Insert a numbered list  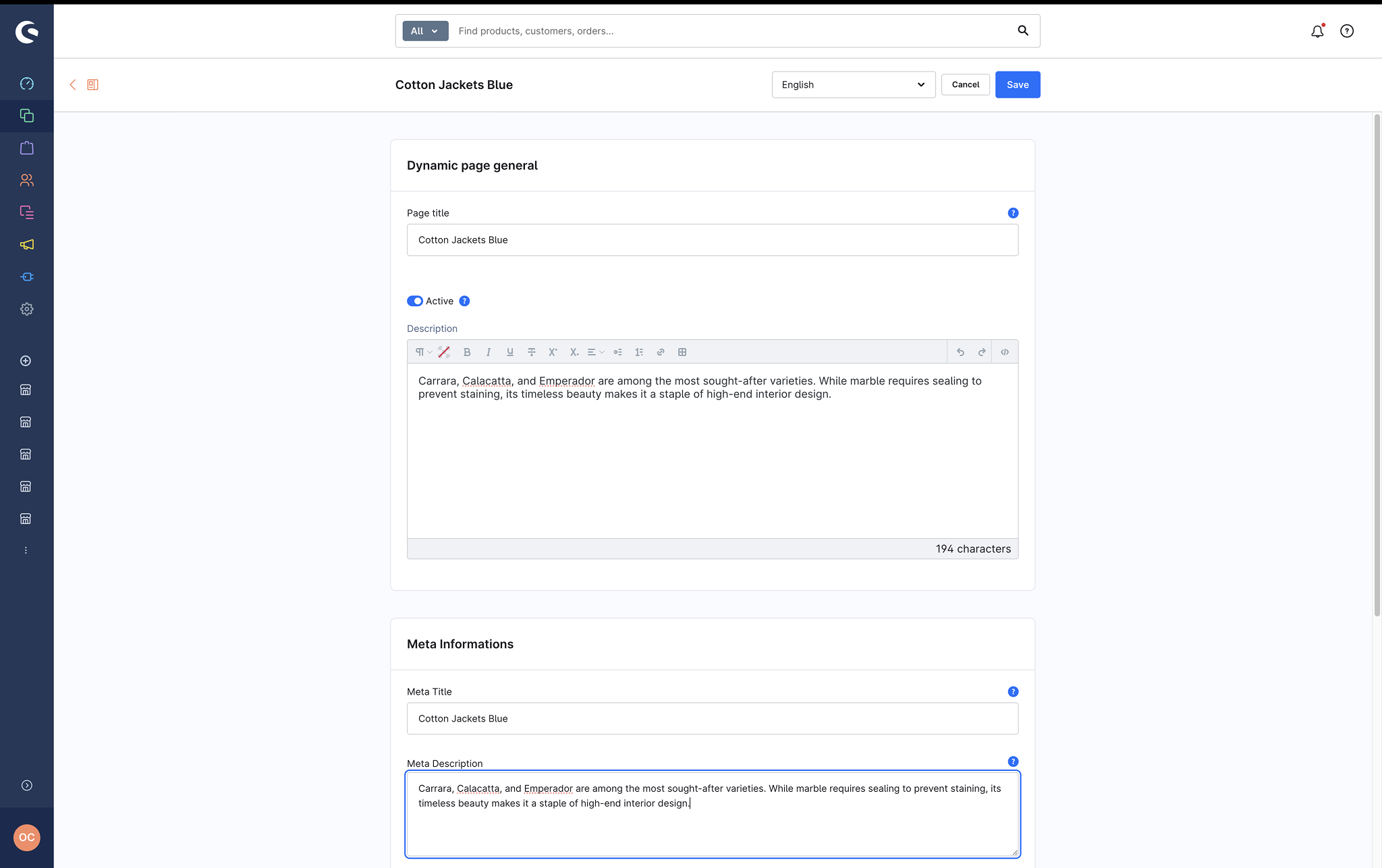pos(639,352)
